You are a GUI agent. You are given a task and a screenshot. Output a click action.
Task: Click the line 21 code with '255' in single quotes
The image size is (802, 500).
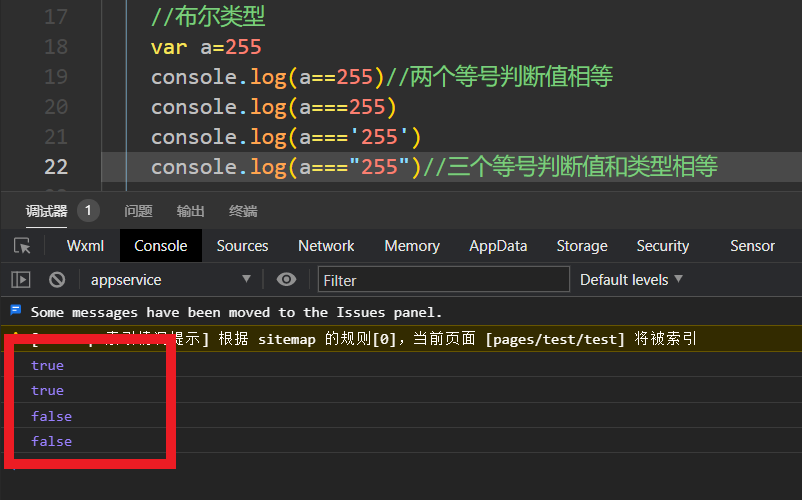click(x=286, y=137)
